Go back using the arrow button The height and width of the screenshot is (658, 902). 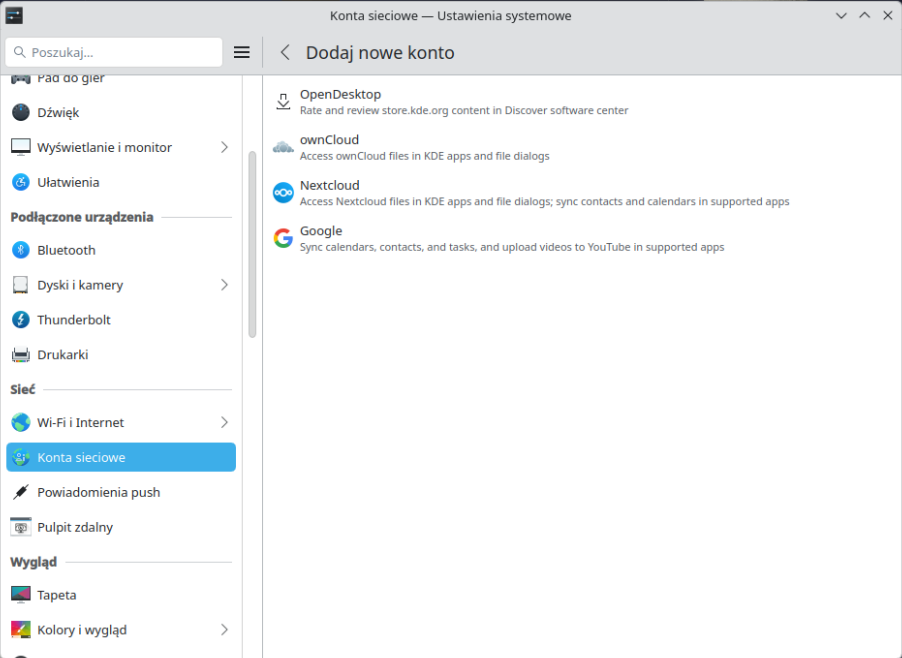pos(285,52)
